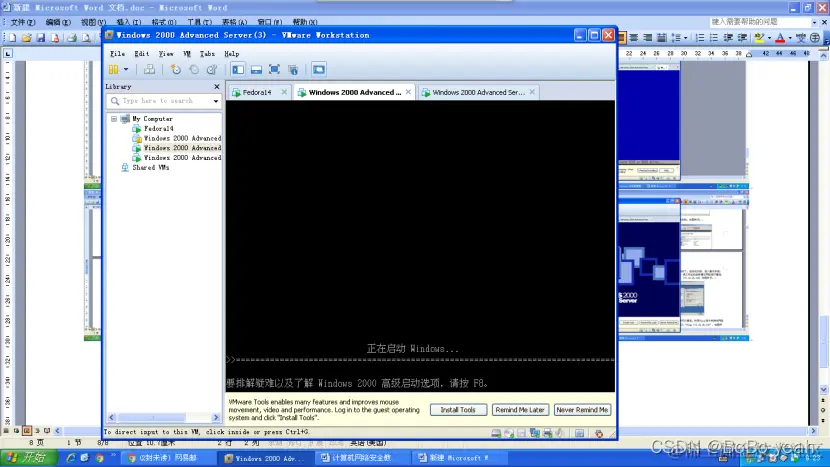Image resolution: width=830 pixels, height=467 pixels.
Task: Toggle the library sidebar view icon
Action: (x=238, y=69)
